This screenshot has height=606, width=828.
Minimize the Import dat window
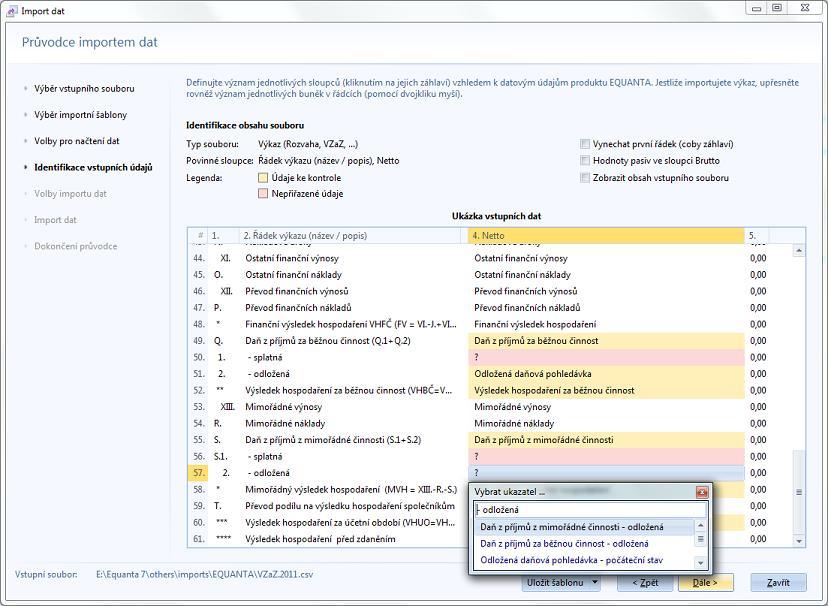[757, 8]
